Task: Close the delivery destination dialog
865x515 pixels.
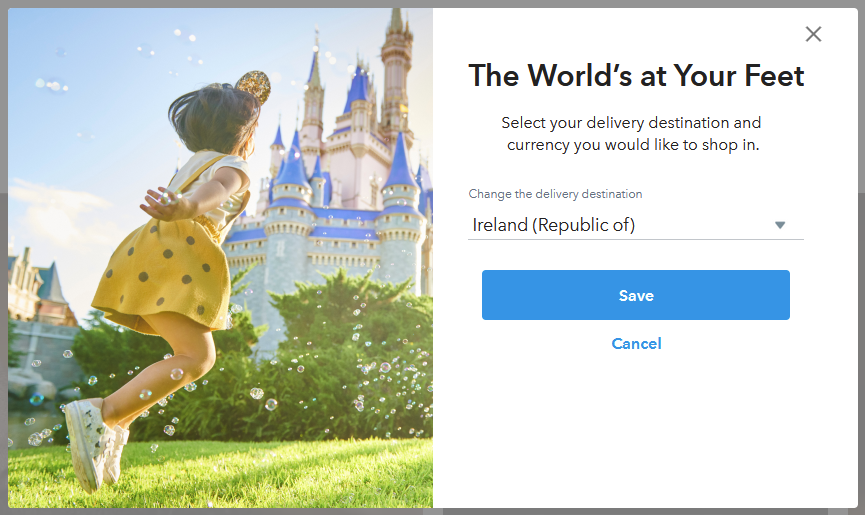Action: (x=813, y=34)
